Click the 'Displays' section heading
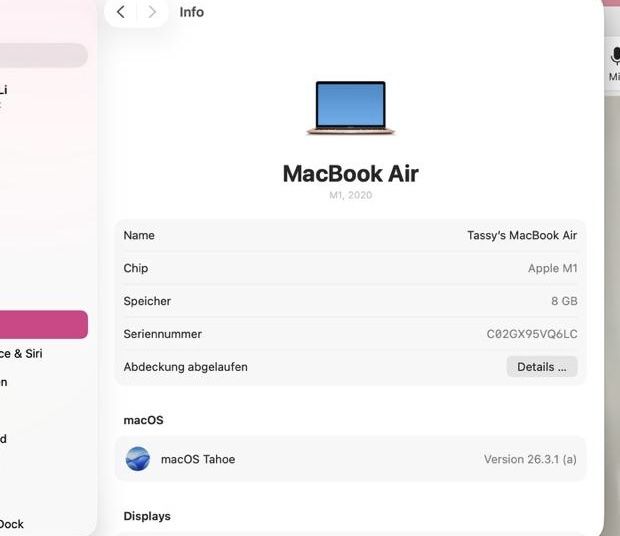Image resolution: width=620 pixels, height=536 pixels. point(147,516)
